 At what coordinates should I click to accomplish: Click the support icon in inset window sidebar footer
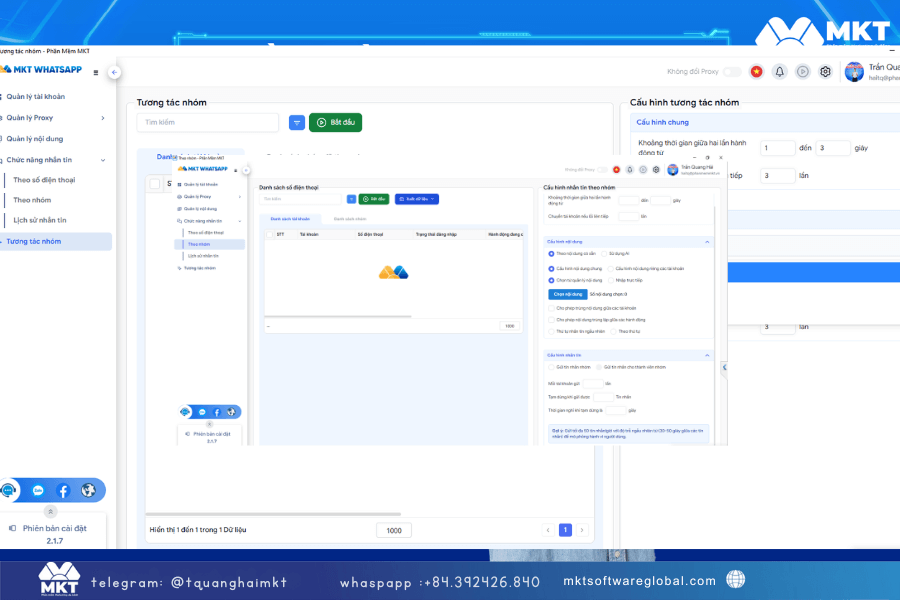pyautogui.click(x=185, y=412)
